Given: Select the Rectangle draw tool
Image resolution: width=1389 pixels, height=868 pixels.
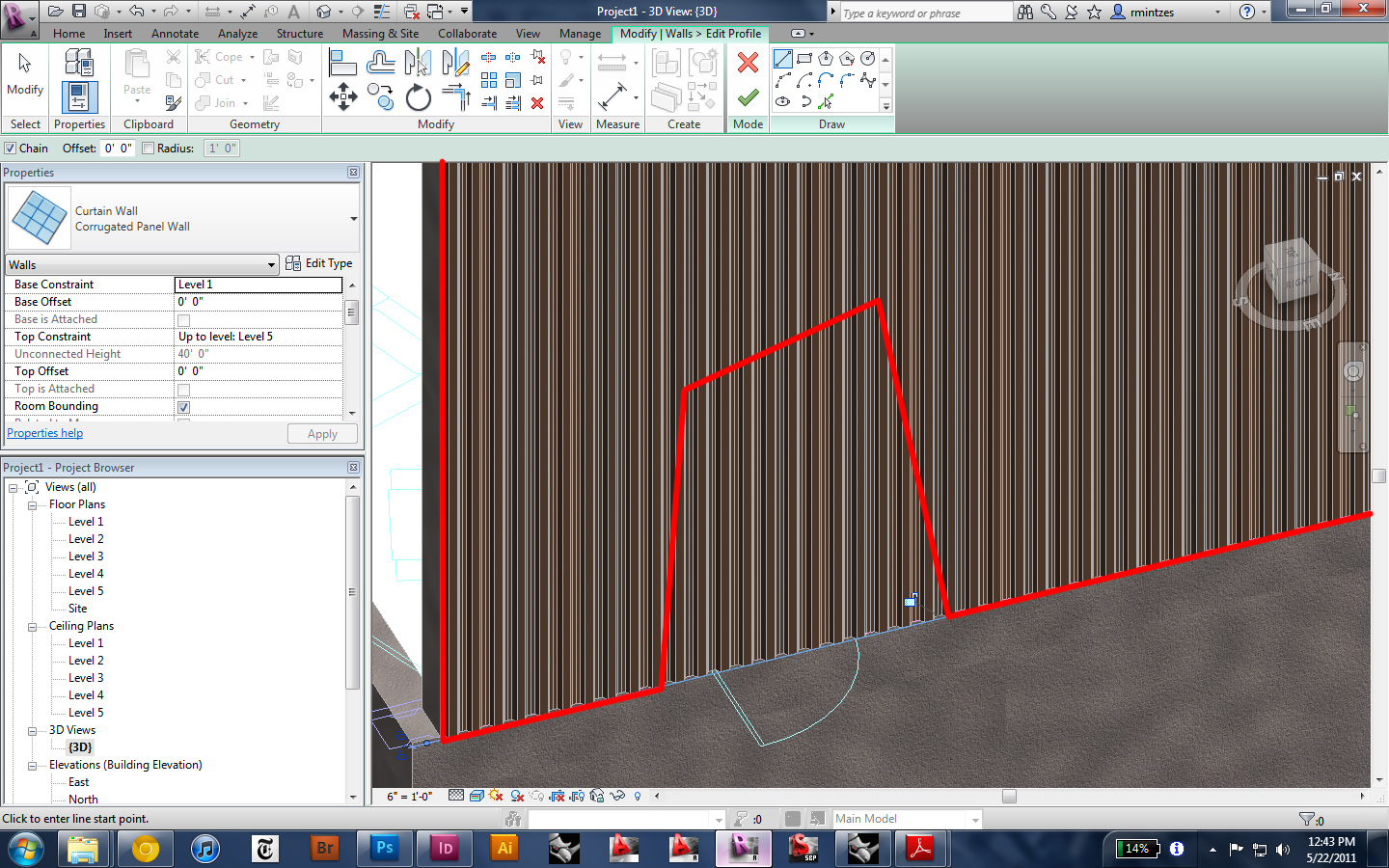Looking at the screenshot, I should pos(804,59).
